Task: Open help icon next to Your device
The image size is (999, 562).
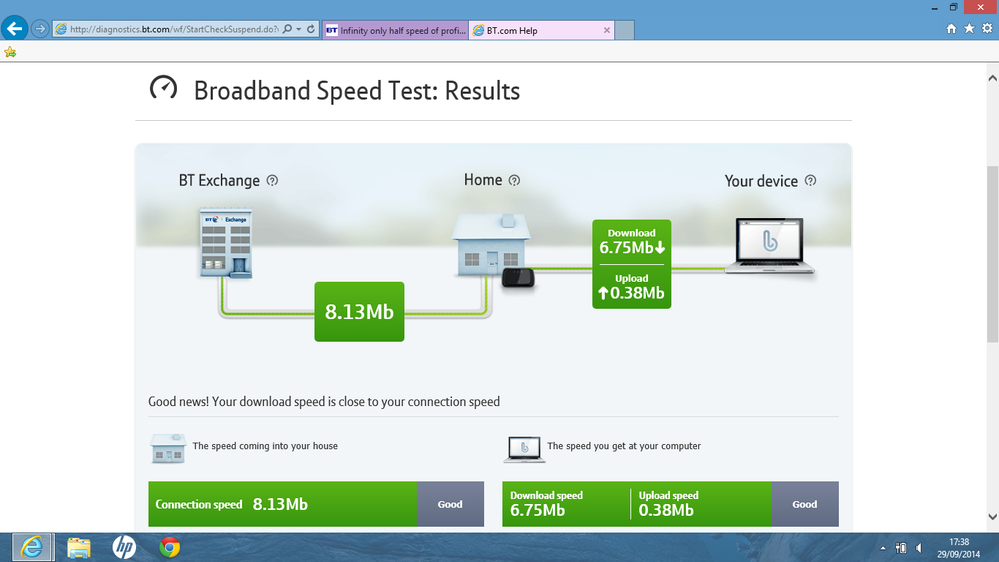Action: point(810,180)
